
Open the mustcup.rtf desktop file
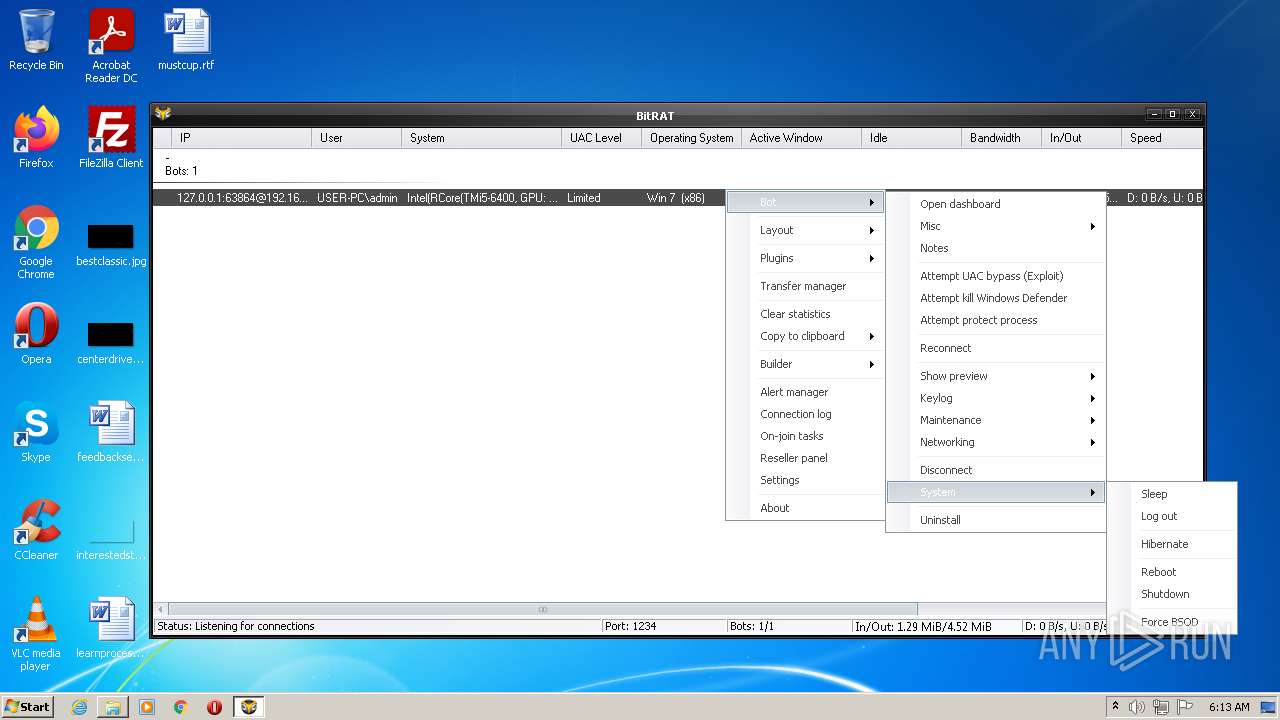(x=186, y=40)
